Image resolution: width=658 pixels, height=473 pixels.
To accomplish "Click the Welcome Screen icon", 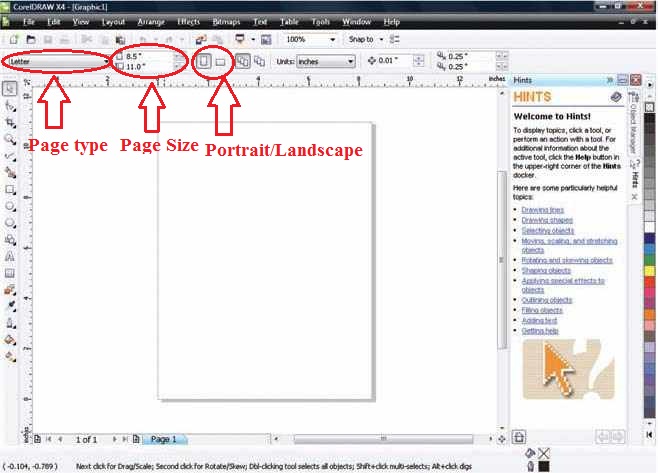I will (x=266, y=39).
